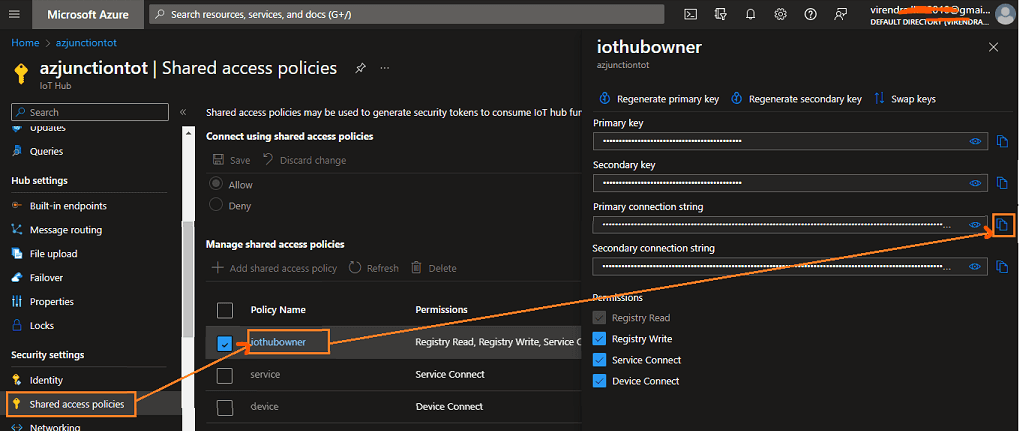Open the notifications bell
Screen dimensions: 1019x431
coord(751,14)
